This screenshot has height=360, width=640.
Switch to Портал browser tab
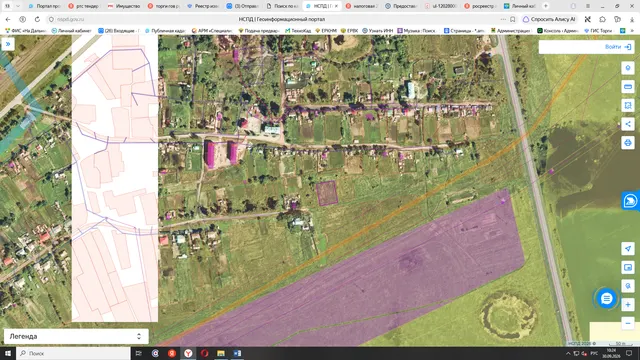(x=45, y=6)
